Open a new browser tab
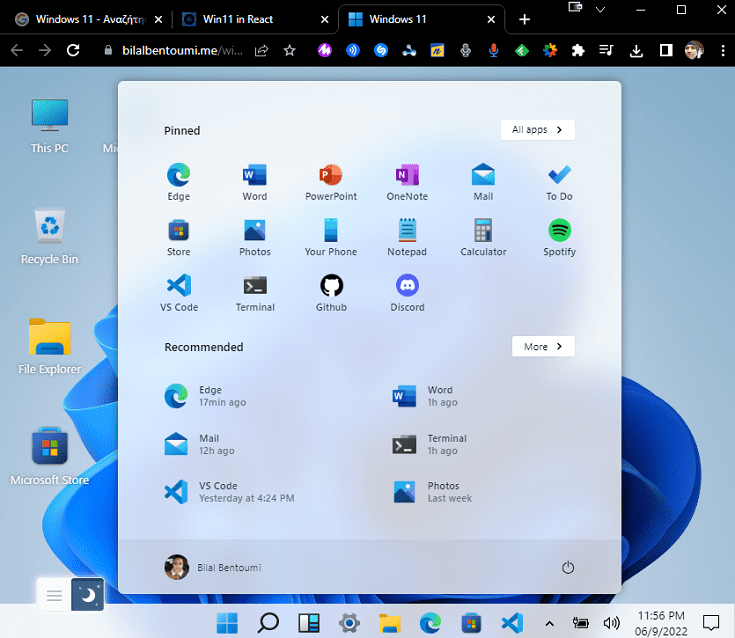This screenshot has width=735, height=638. coord(525,19)
